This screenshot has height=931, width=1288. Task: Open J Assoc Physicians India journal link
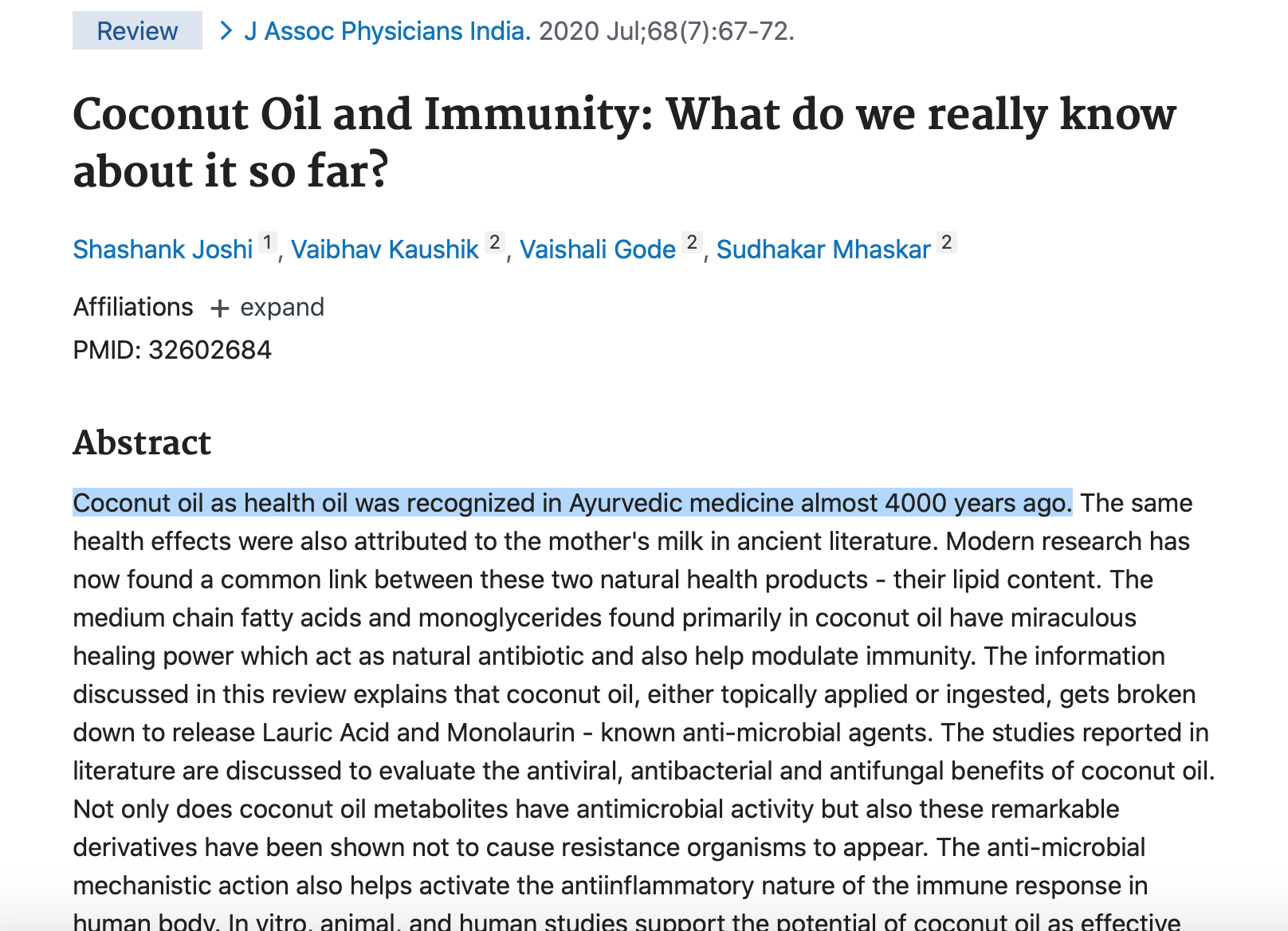[x=387, y=31]
